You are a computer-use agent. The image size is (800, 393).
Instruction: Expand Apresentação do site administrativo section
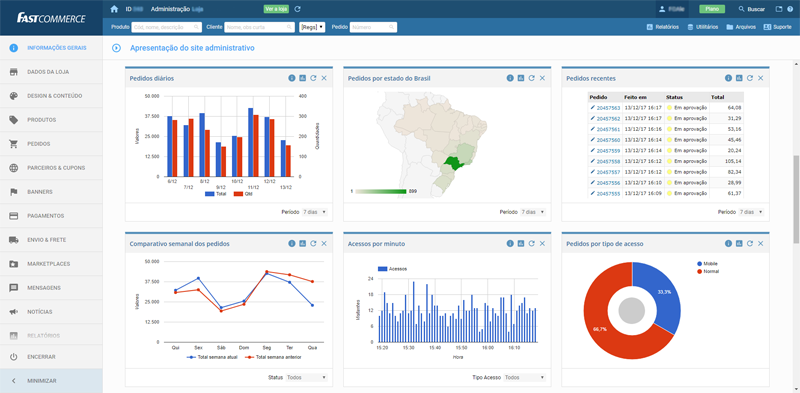point(116,48)
